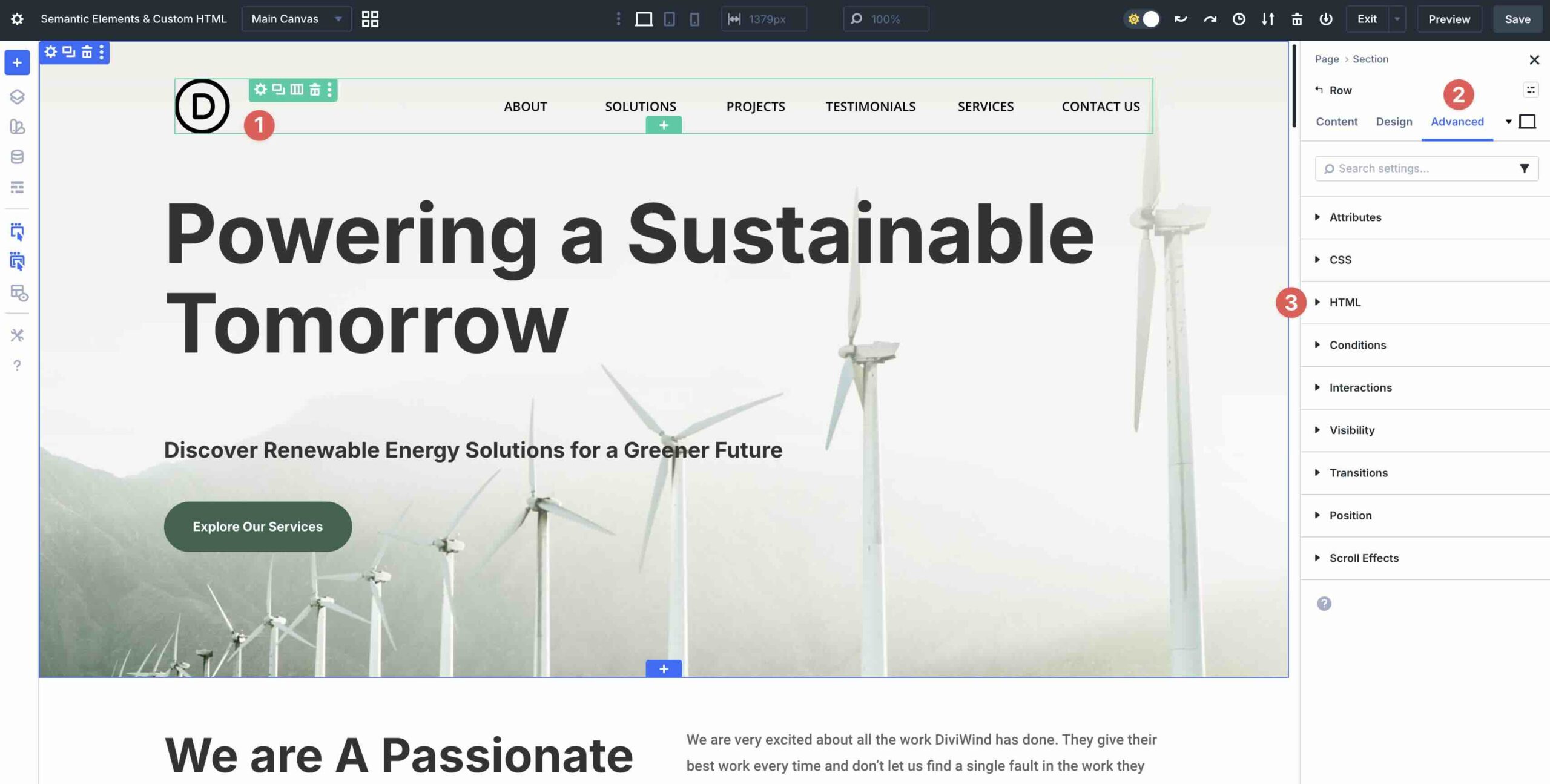This screenshot has height=784, width=1550.
Task: Click the green row settings gear
Action: 260,90
